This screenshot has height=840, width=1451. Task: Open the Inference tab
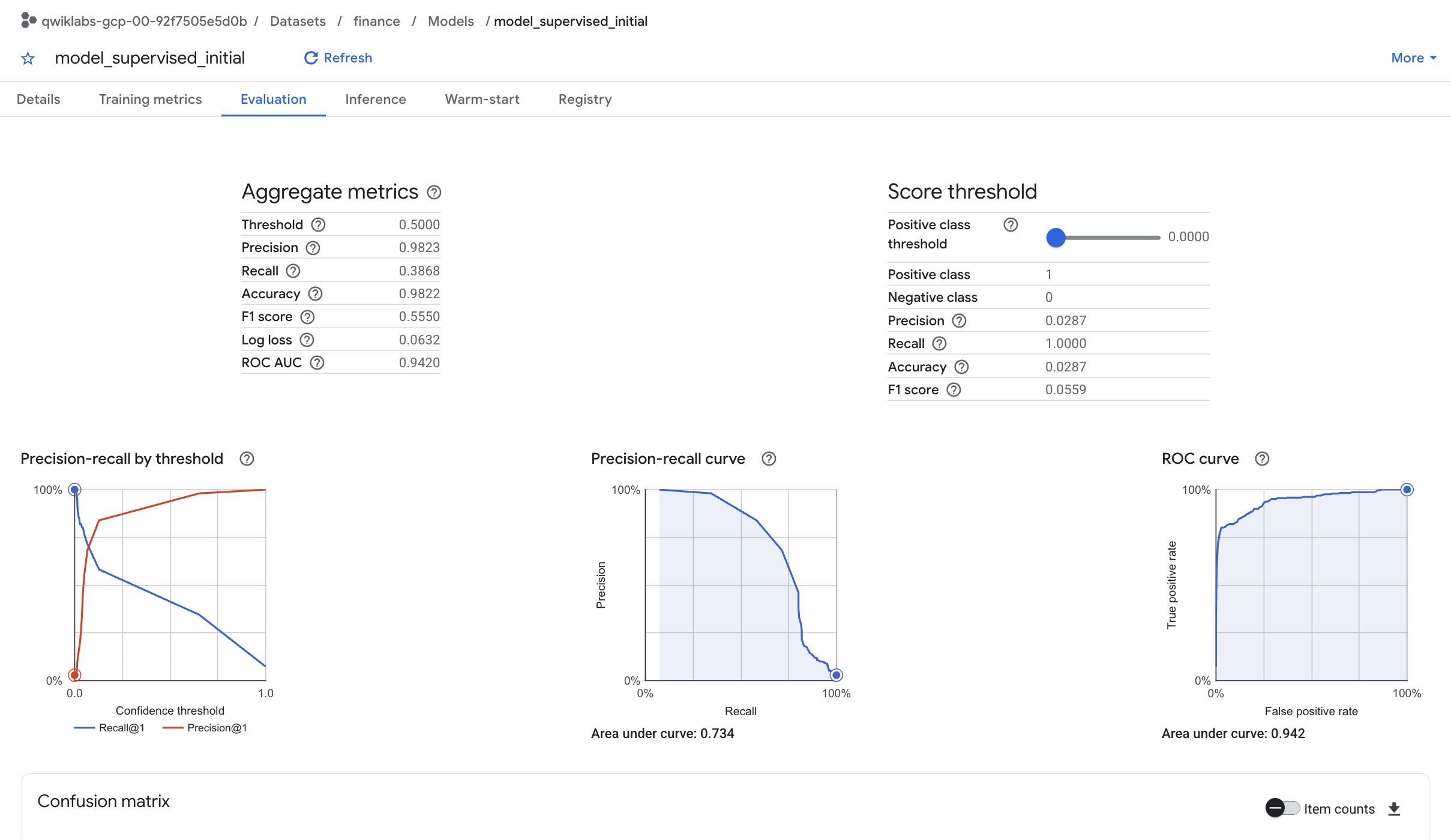376,99
